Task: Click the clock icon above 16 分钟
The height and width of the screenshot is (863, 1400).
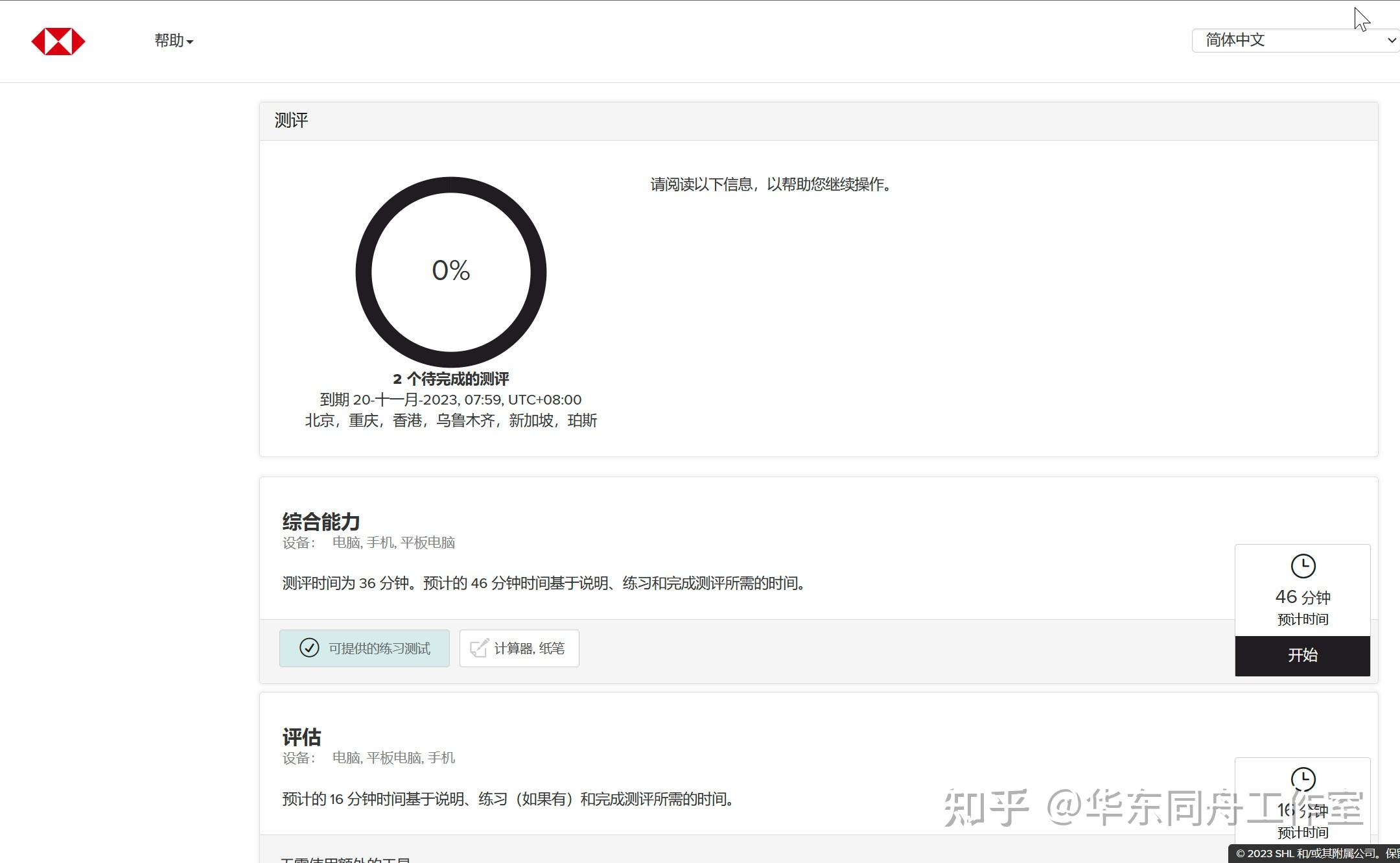Action: [1303, 780]
